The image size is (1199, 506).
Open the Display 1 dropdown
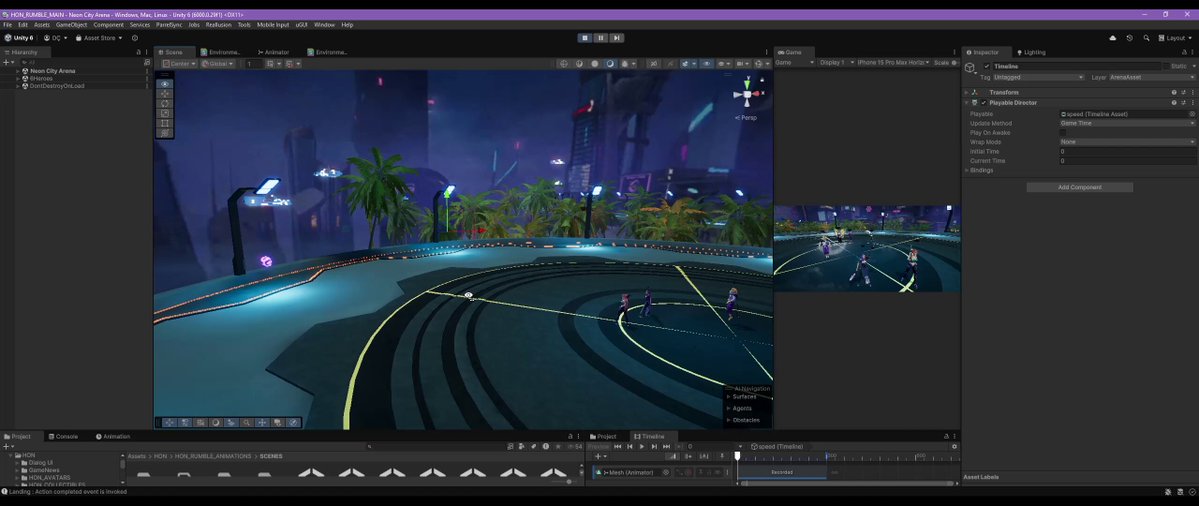(x=836, y=63)
